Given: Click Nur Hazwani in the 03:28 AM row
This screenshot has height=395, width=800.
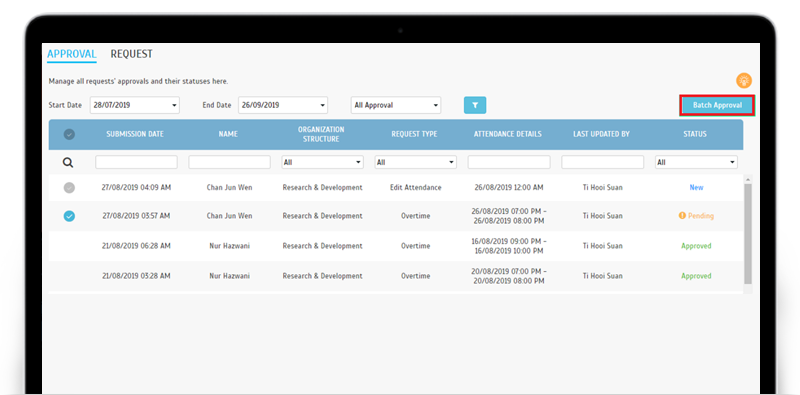Looking at the screenshot, I should pos(230,276).
